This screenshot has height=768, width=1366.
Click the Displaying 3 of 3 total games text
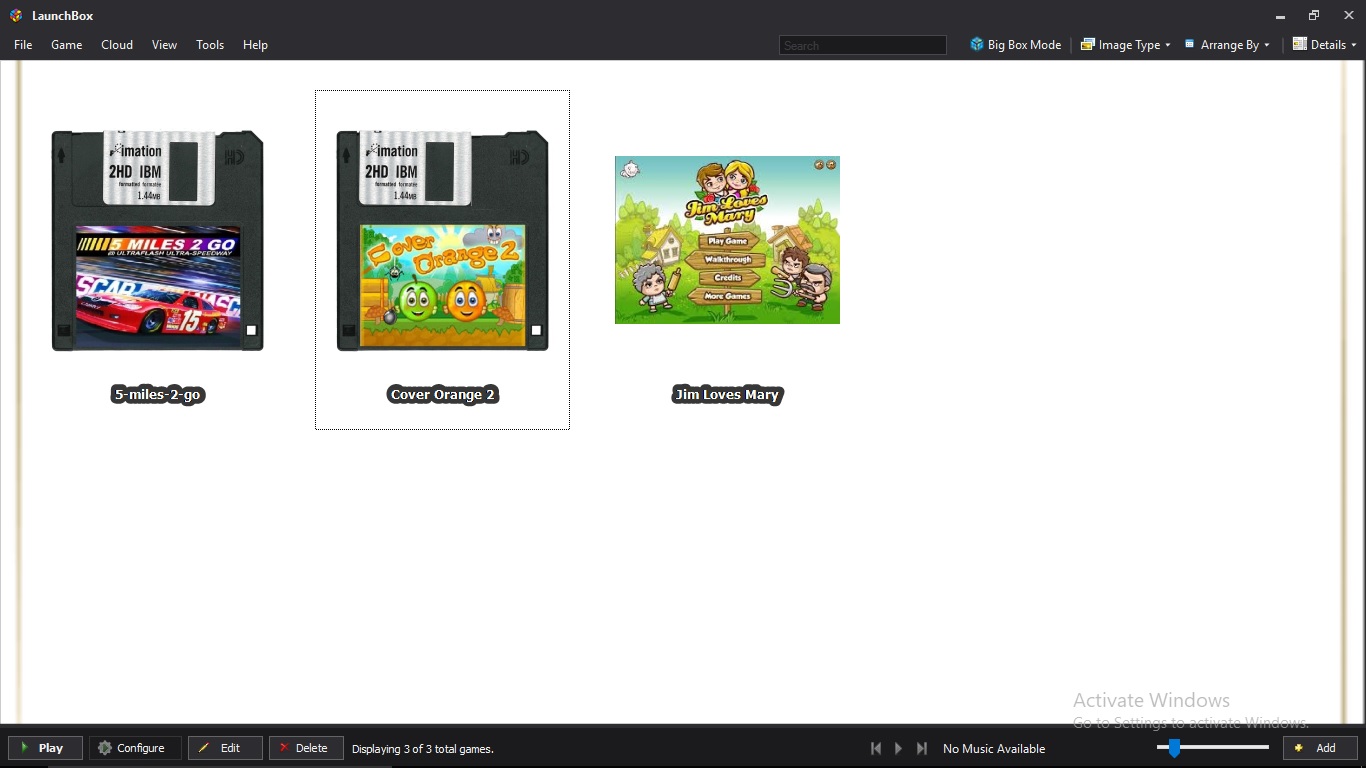point(423,749)
